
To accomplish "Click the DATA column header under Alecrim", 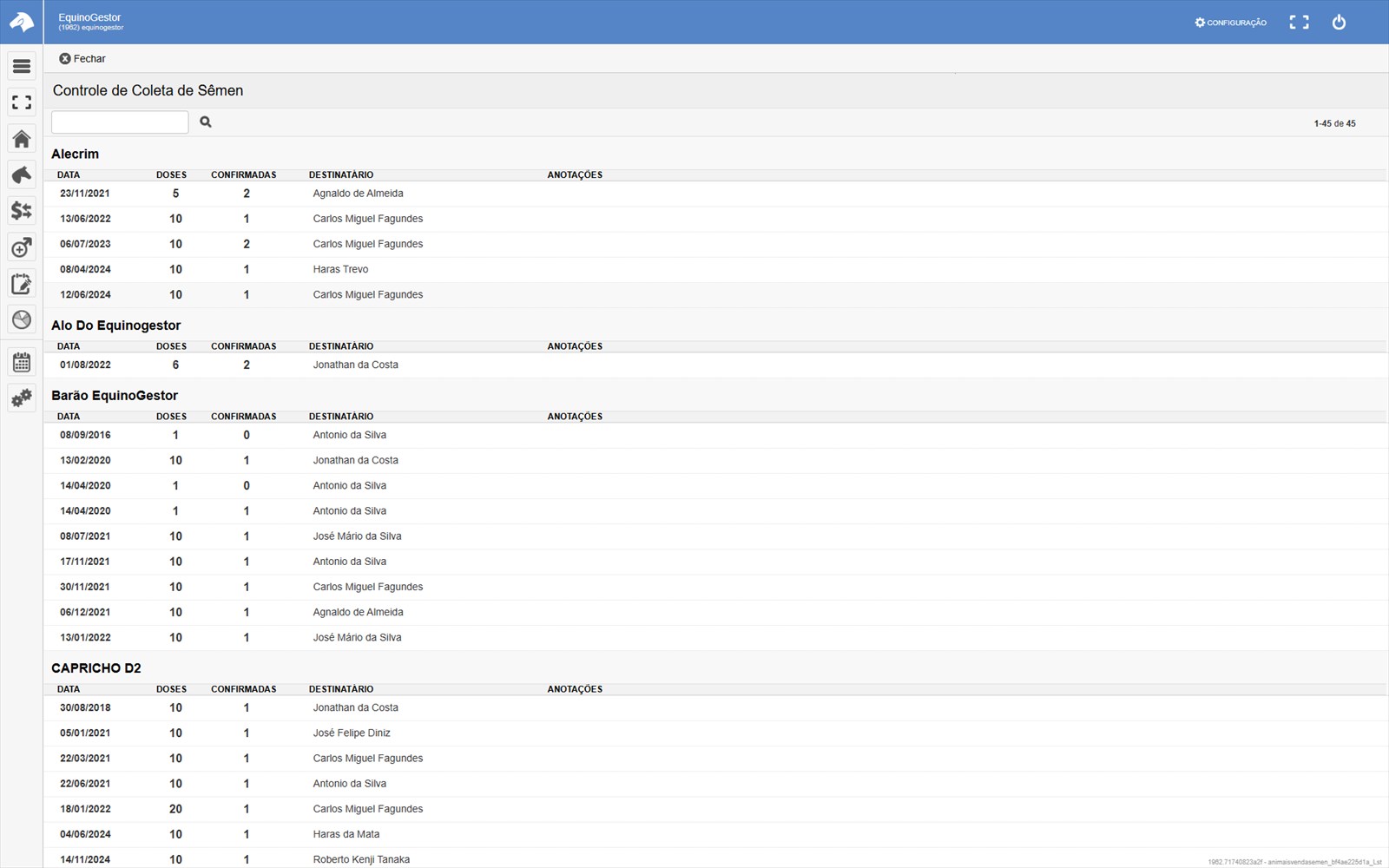I will tap(69, 175).
